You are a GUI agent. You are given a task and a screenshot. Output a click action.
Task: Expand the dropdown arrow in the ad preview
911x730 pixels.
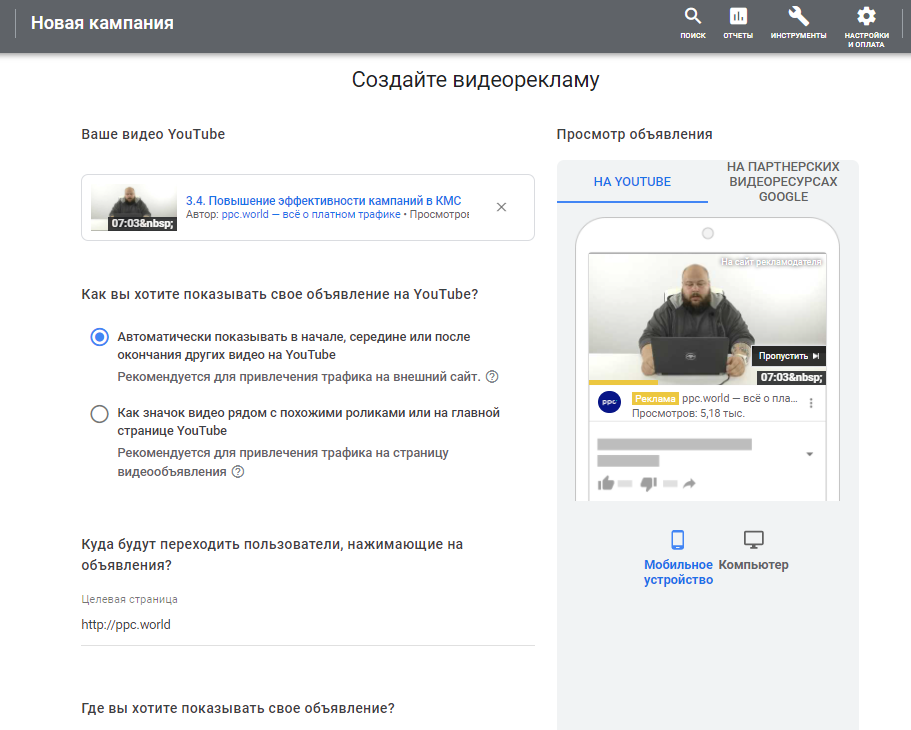click(x=808, y=453)
